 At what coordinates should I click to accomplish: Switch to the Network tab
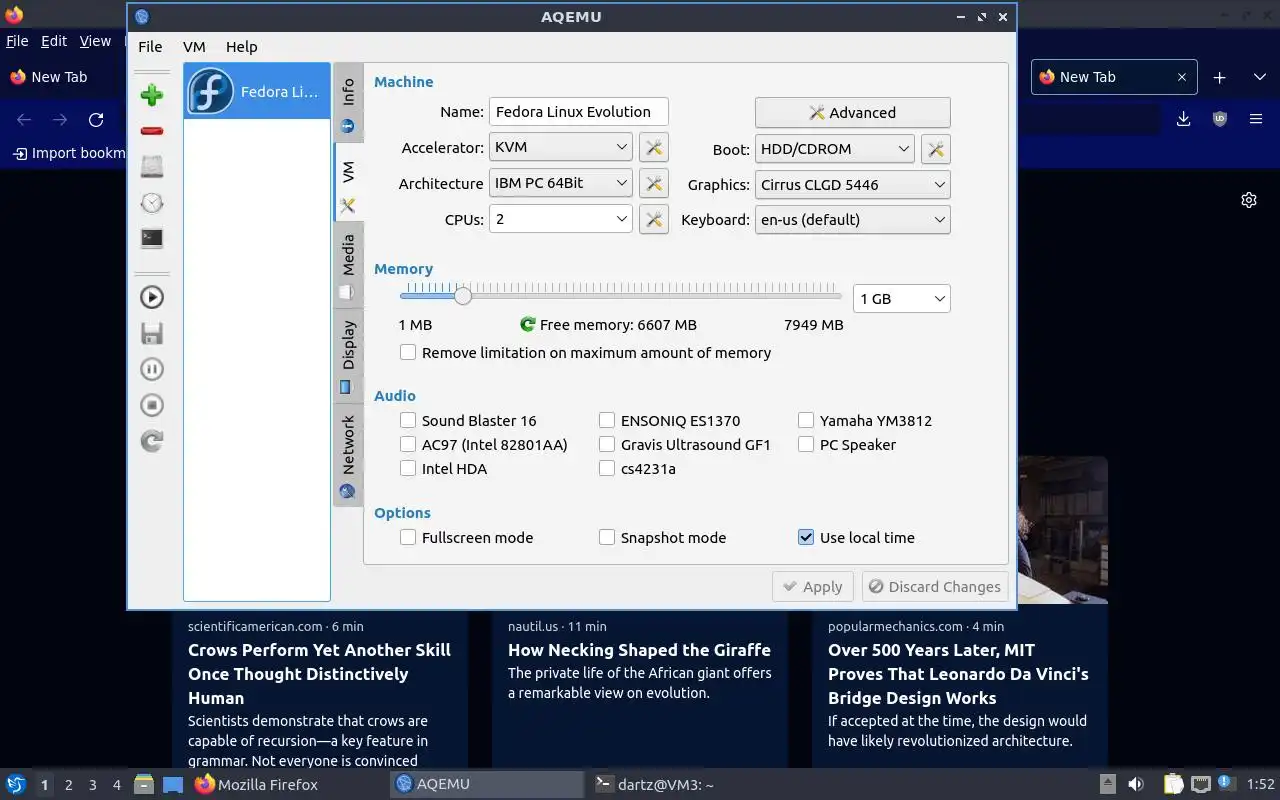tap(348, 455)
